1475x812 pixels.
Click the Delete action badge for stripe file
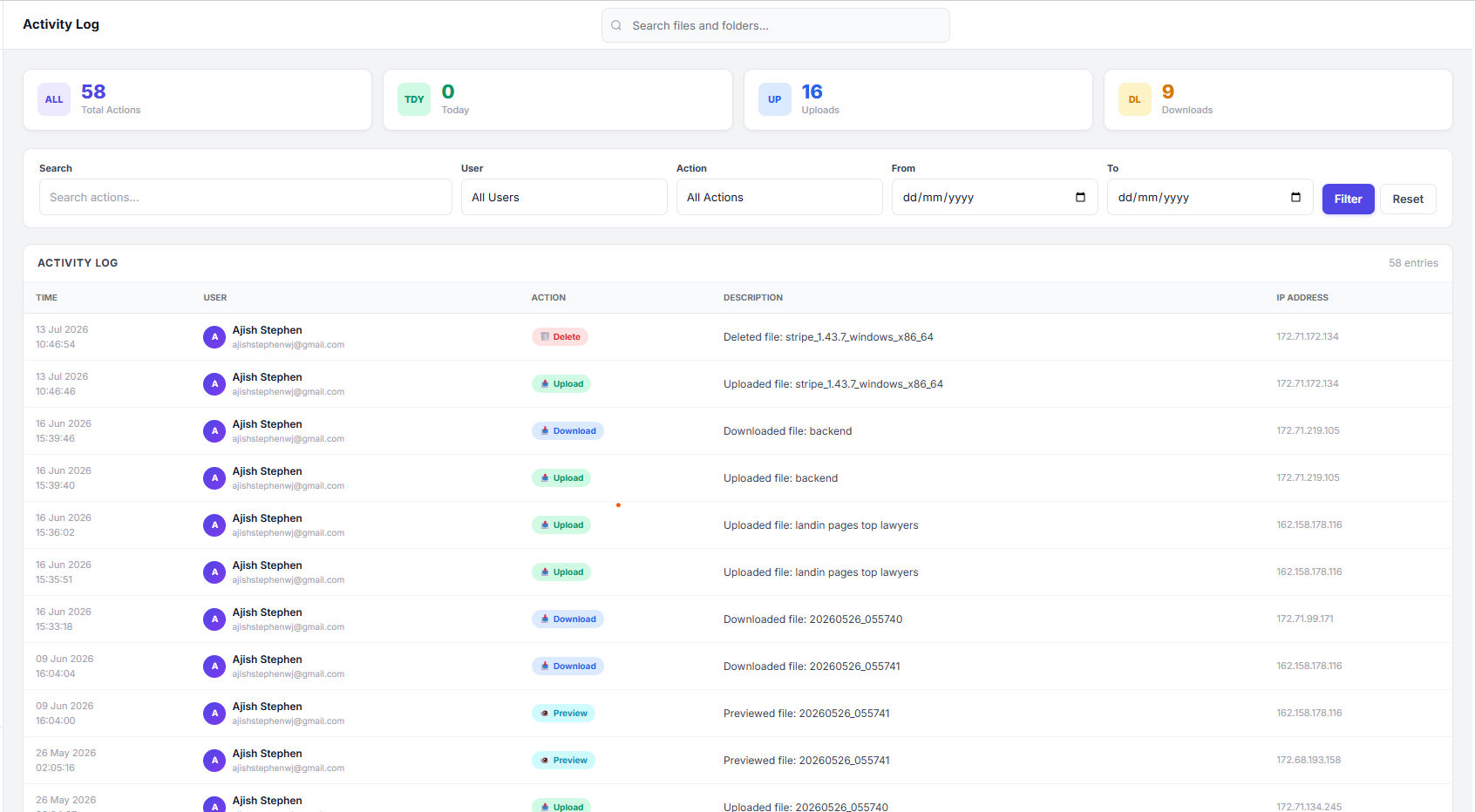click(x=560, y=336)
